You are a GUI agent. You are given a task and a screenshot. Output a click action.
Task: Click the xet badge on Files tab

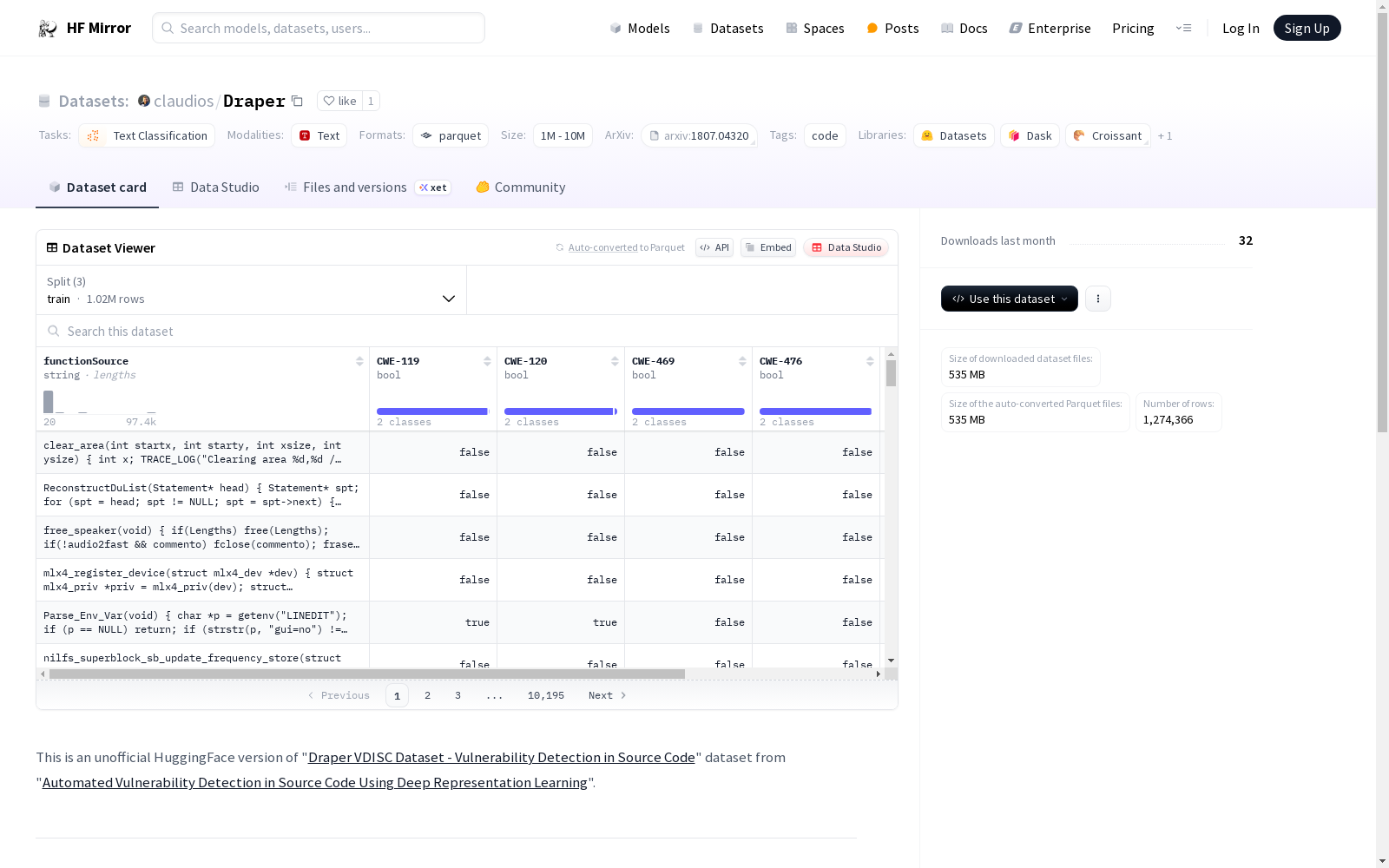pyautogui.click(x=433, y=187)
